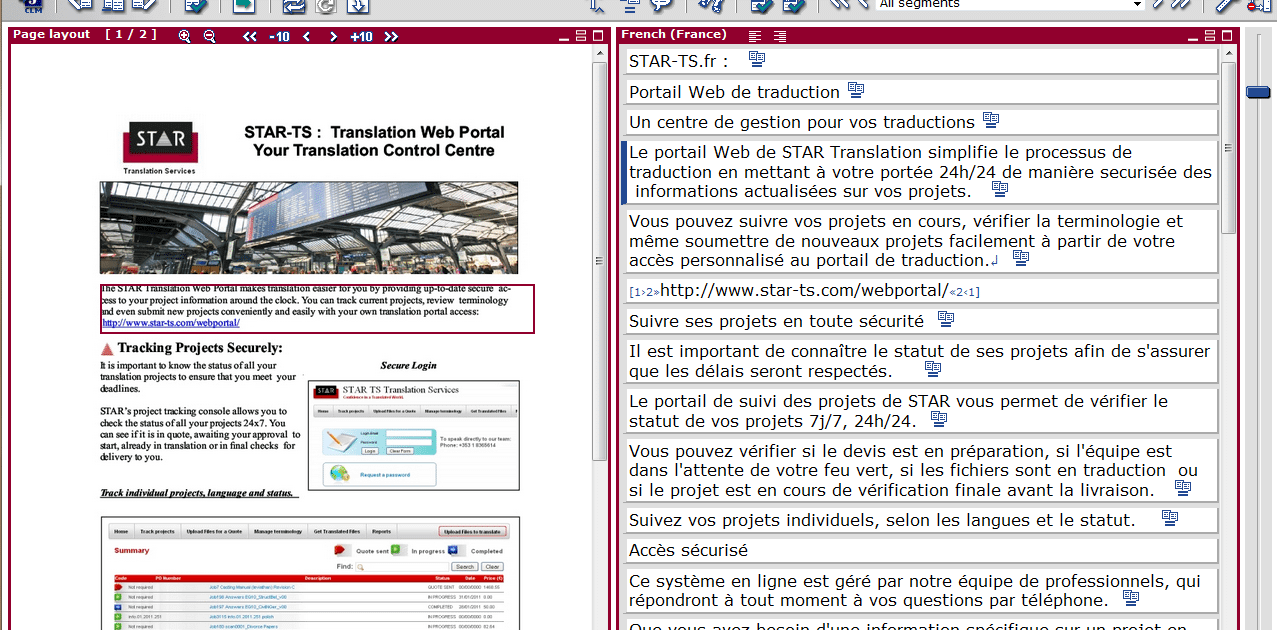Click the STAR Translation Services logo in preview
This screenshot has width=1277, height=630.
click(x=159, y=147)
